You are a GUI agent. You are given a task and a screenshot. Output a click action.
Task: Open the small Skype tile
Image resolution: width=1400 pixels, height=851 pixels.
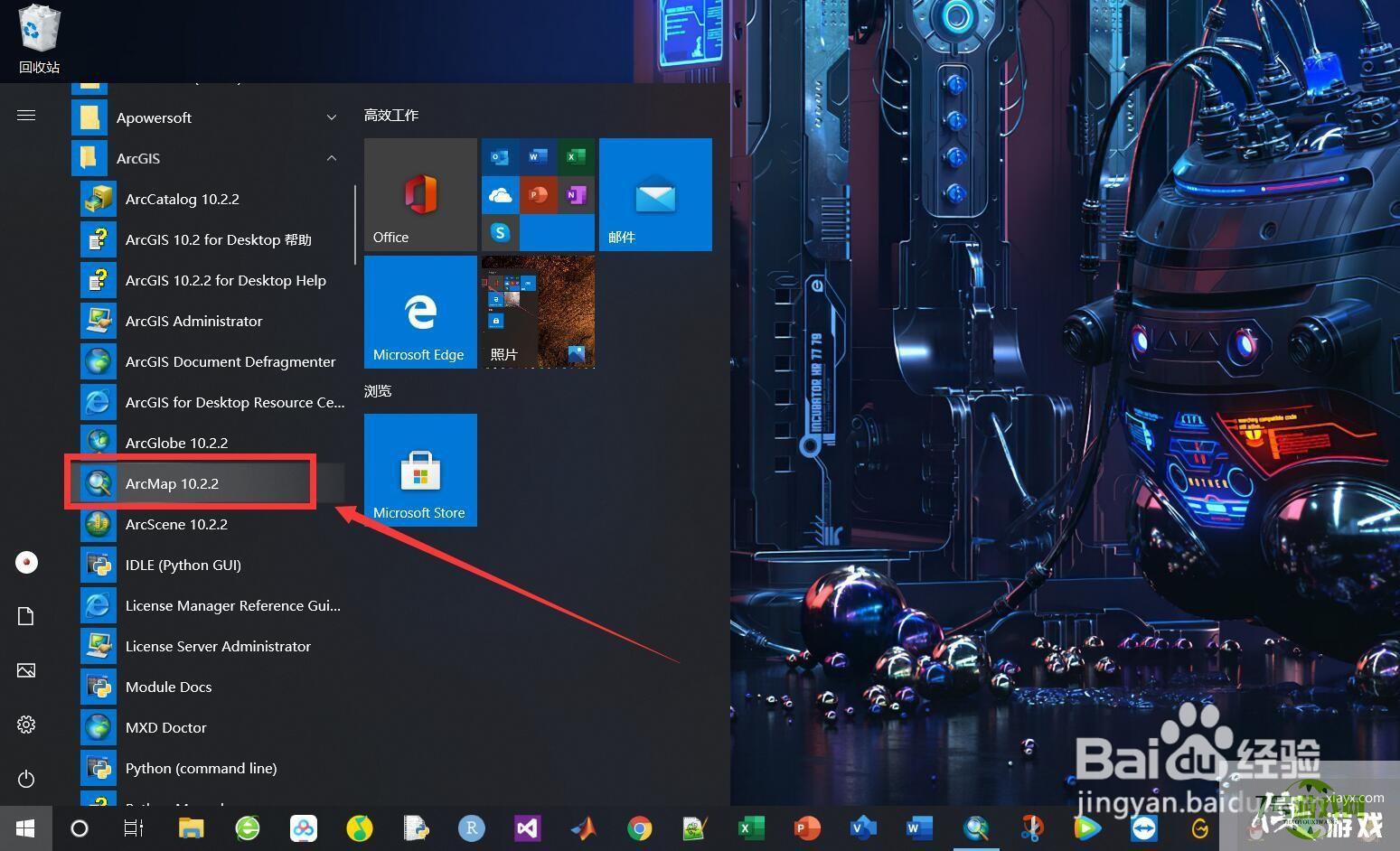click(x=500, y=233)
